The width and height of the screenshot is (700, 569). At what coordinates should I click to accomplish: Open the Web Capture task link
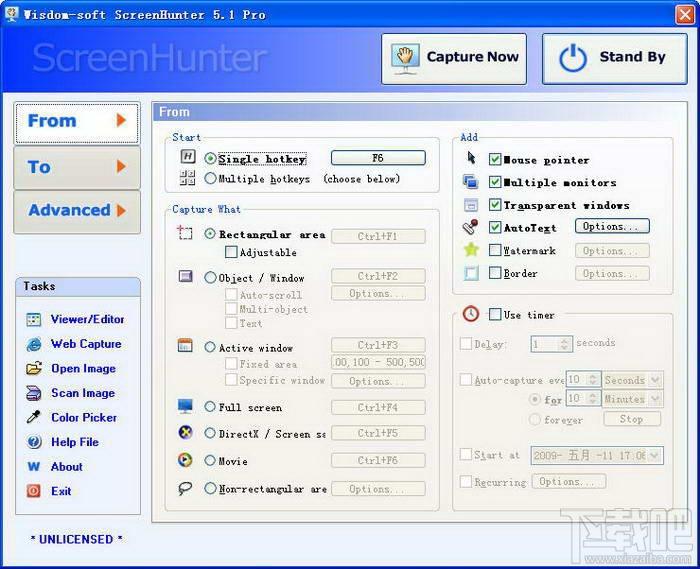click(x=86, y=344)
